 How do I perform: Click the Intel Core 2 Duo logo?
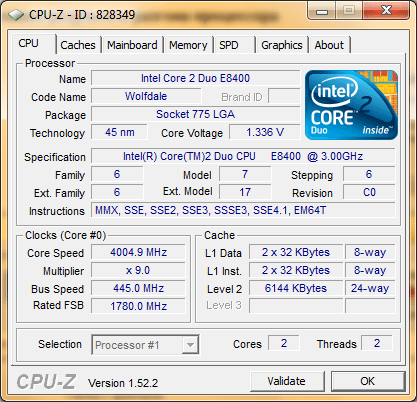coord(351,105)
